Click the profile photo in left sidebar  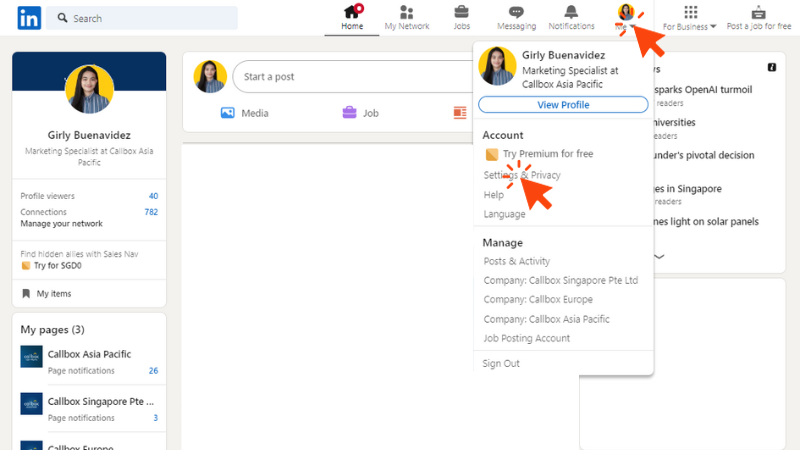click(89, 89)
